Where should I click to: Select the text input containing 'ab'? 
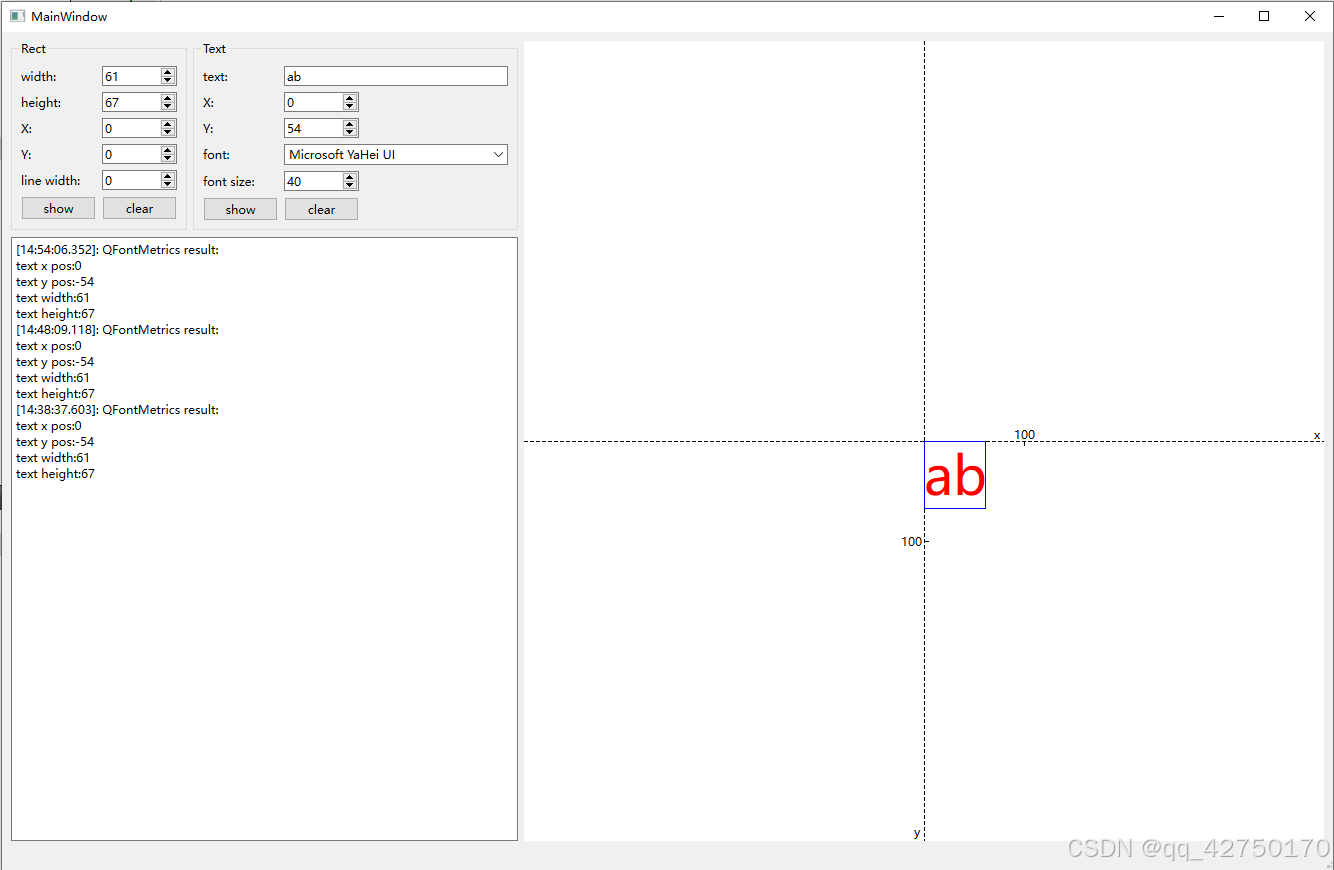coord(395,76)
